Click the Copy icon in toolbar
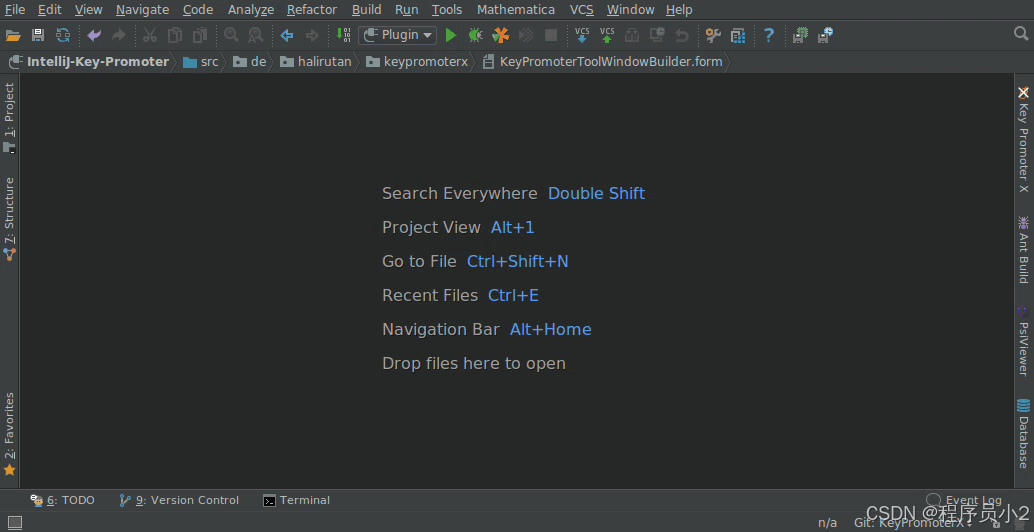1034x532 pixels. pos(175,35)
